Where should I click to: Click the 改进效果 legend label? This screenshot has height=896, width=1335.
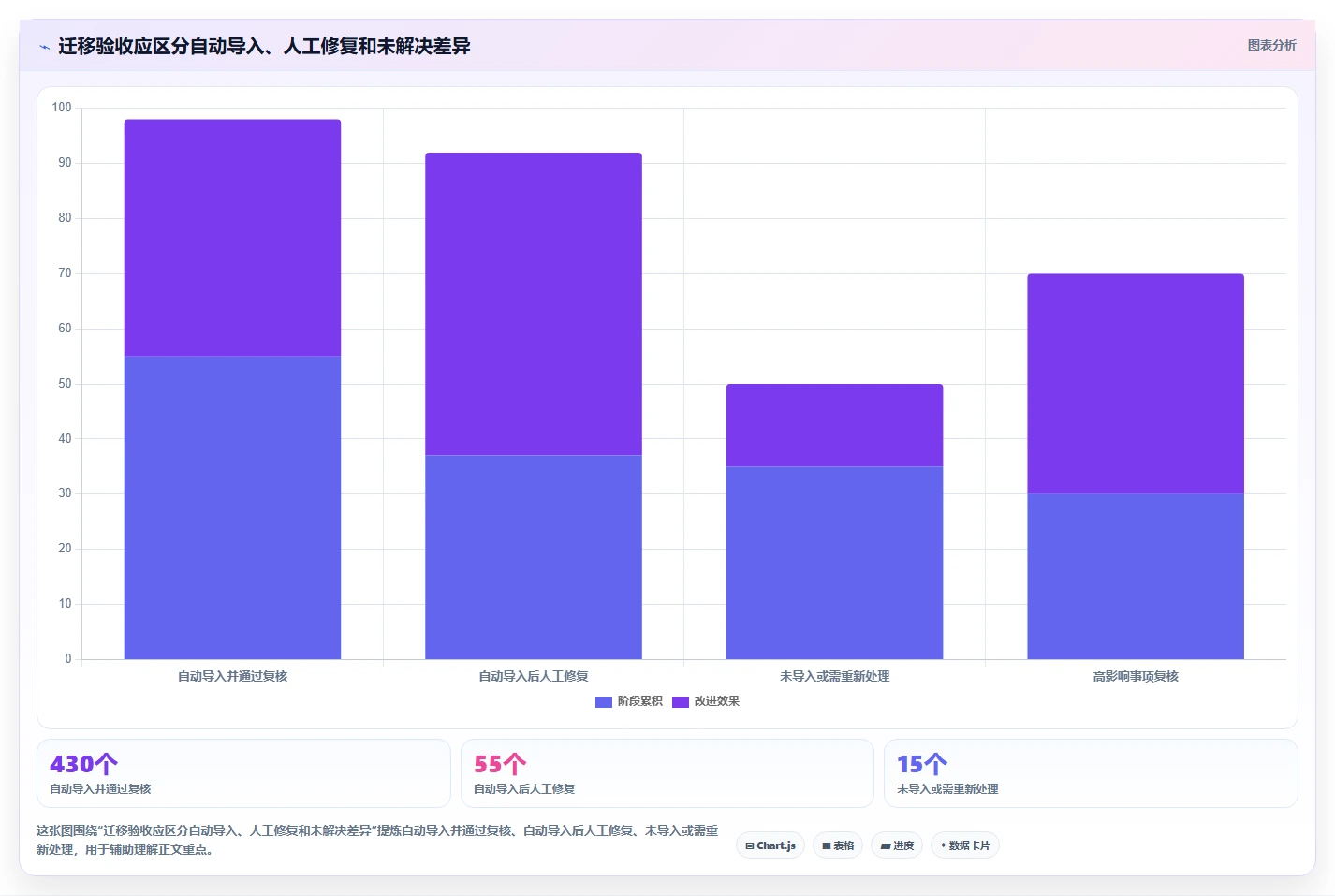point(717,701)
